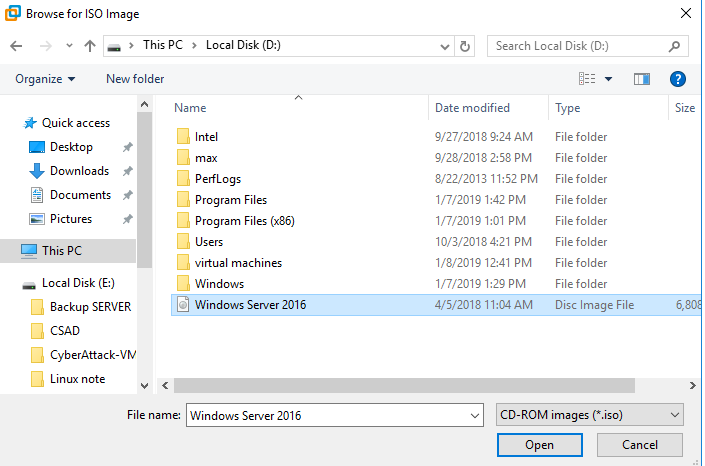
Task: Create a New folder
Action: tap(135, 79)
